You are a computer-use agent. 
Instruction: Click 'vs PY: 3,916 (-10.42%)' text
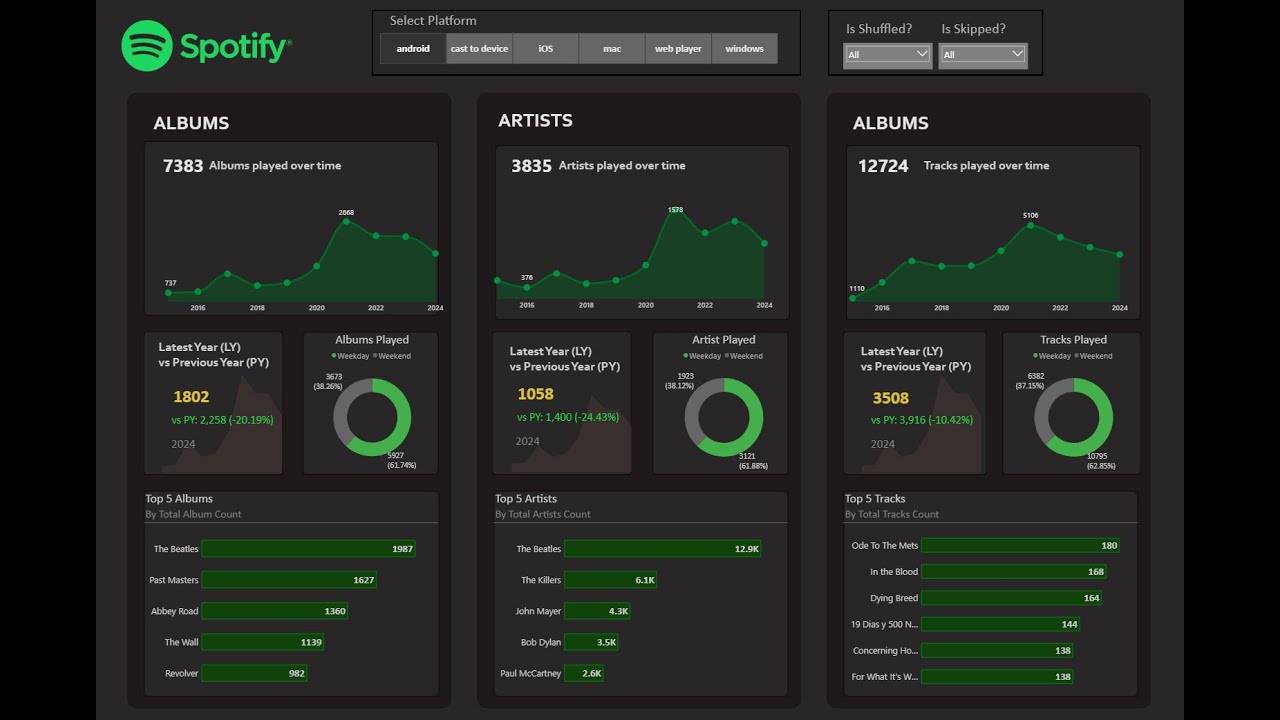tap(922, 420)
